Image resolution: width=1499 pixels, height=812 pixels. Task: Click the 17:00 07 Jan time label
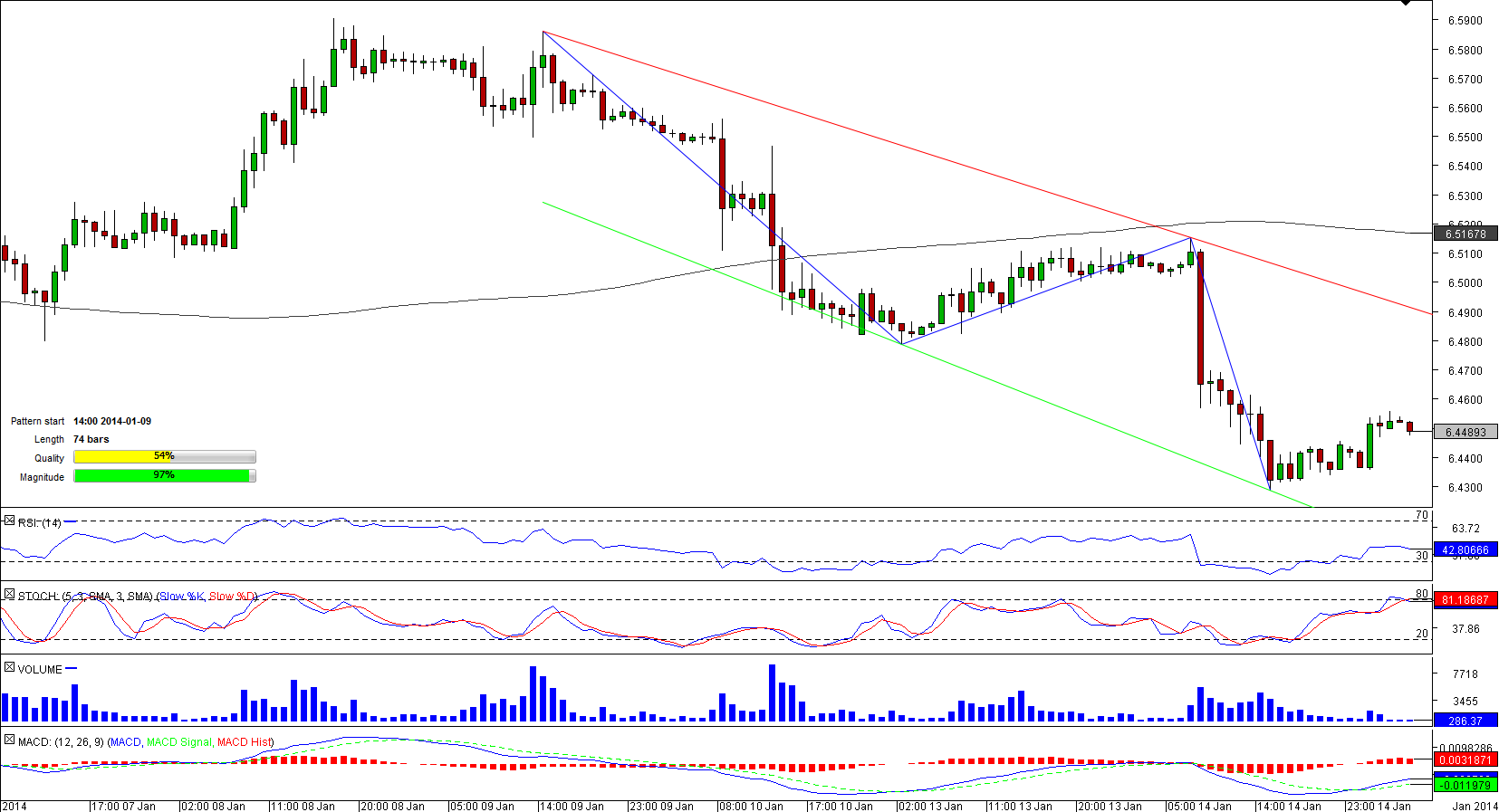coord(124,807)
